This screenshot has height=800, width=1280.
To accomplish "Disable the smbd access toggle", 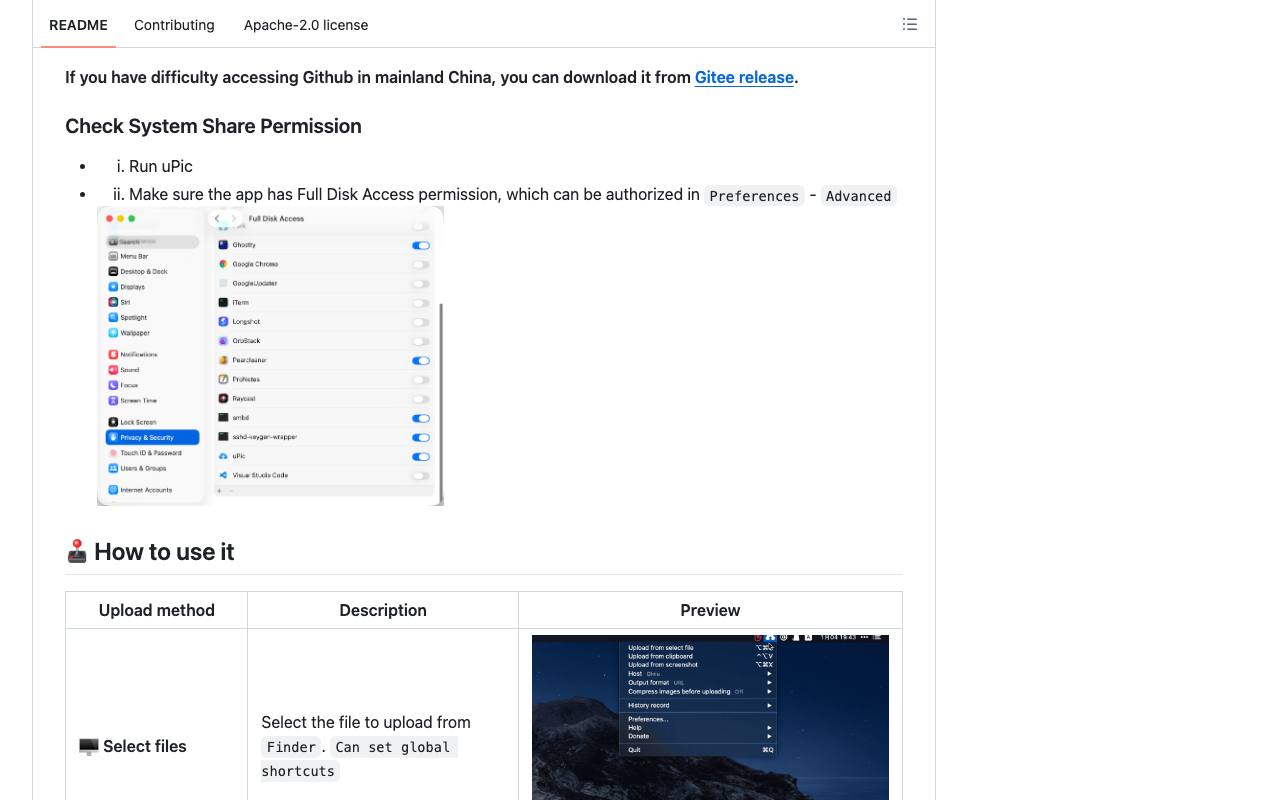I will point(421,418).
